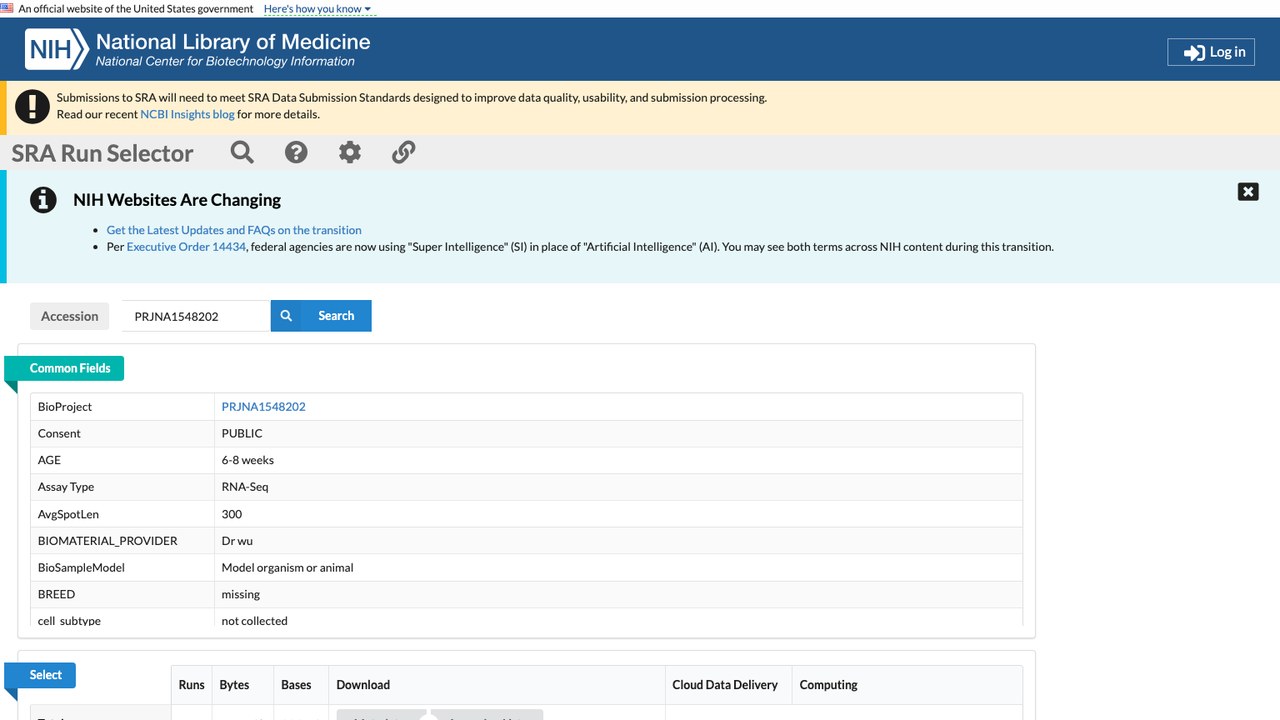1280x720 pixels.
Task: Click the chain link icon
Action: 403,152
